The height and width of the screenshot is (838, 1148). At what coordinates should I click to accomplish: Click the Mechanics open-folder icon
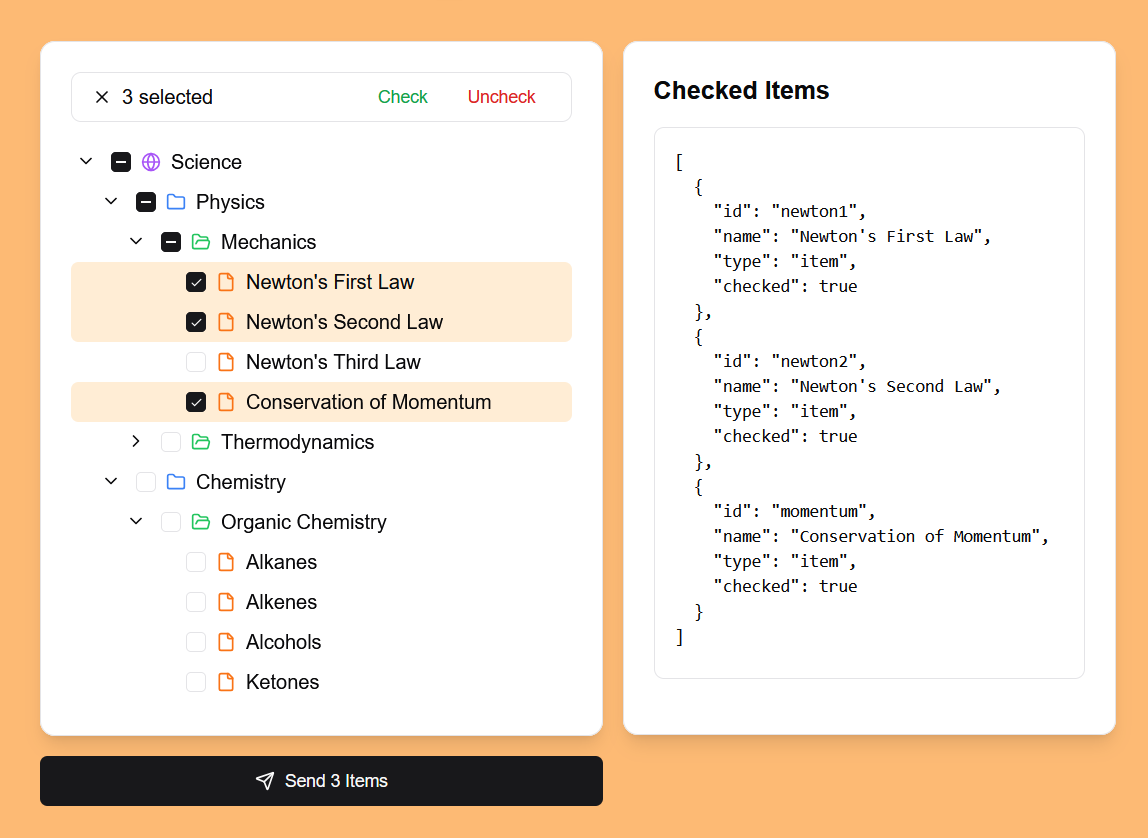201,242
